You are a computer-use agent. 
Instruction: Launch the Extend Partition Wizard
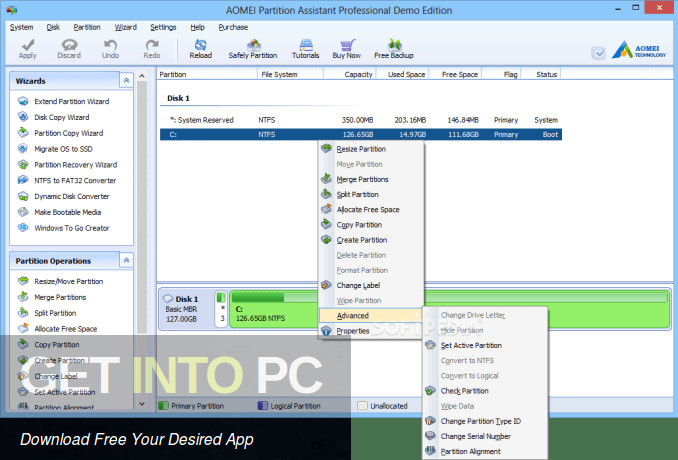72,101
